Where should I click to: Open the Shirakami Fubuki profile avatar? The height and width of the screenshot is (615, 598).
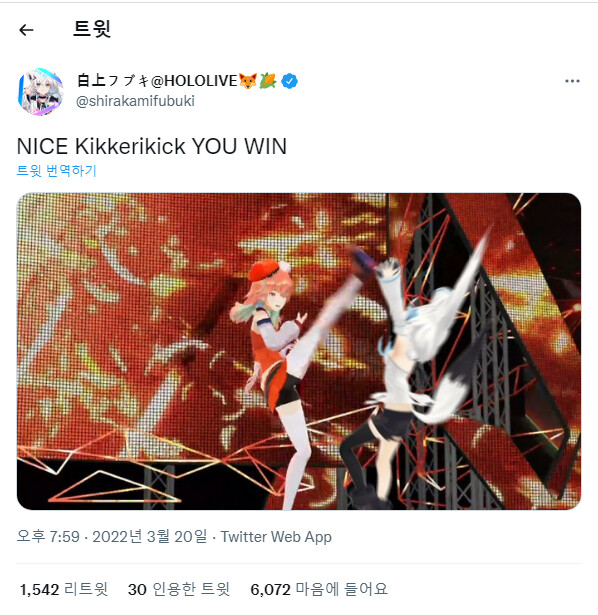pyautogui.click(x=40, y=92)
